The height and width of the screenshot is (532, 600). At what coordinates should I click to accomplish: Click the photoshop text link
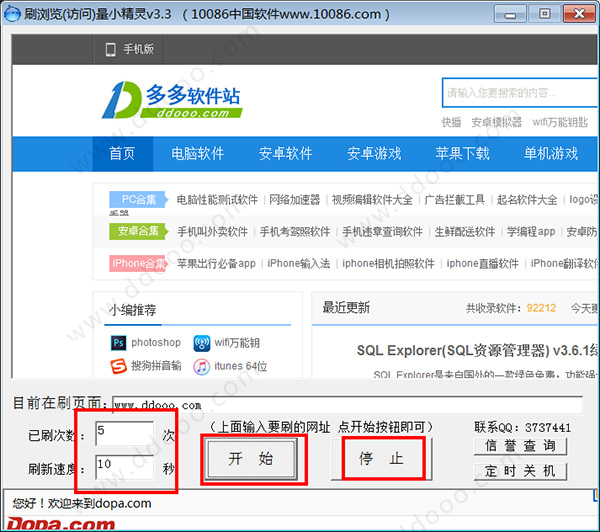click(x=156, y=343)
